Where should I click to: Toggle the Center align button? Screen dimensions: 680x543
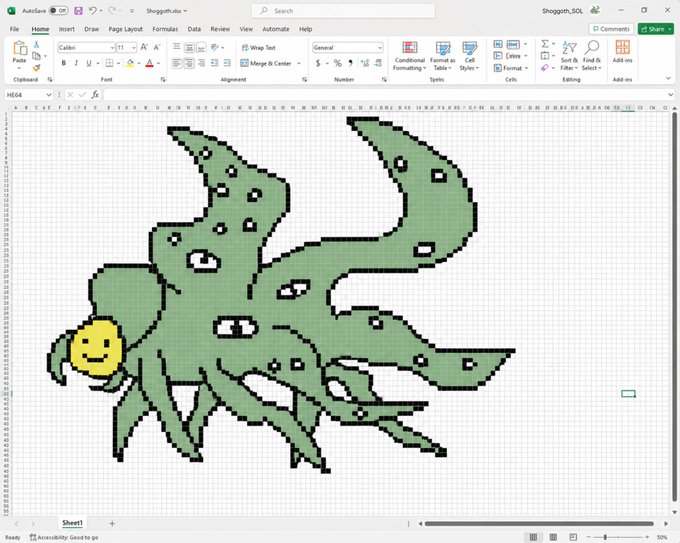pyautogui.click(x=189, y=63)
